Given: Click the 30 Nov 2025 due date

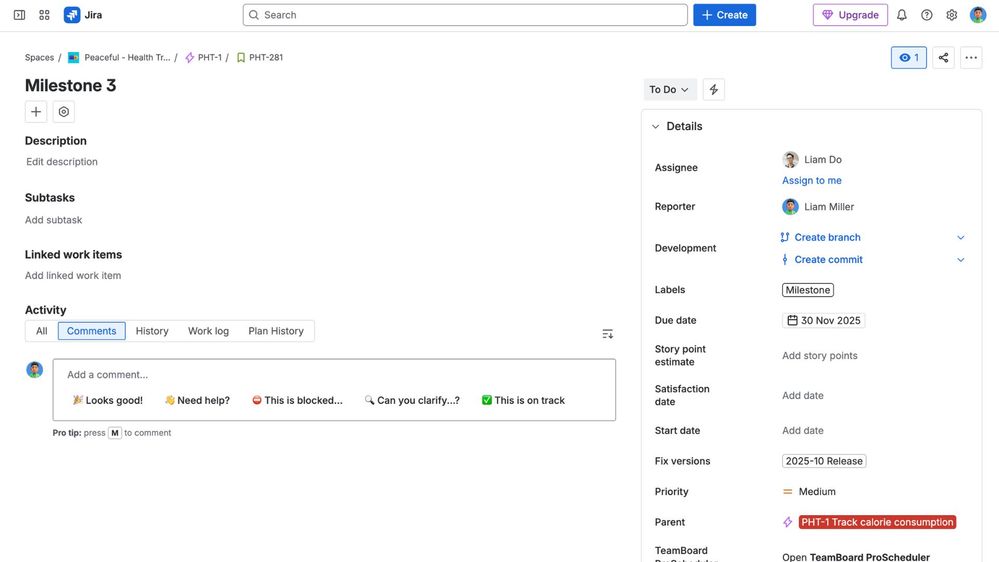Looking at the screenshot, I should tap(823, 320).
